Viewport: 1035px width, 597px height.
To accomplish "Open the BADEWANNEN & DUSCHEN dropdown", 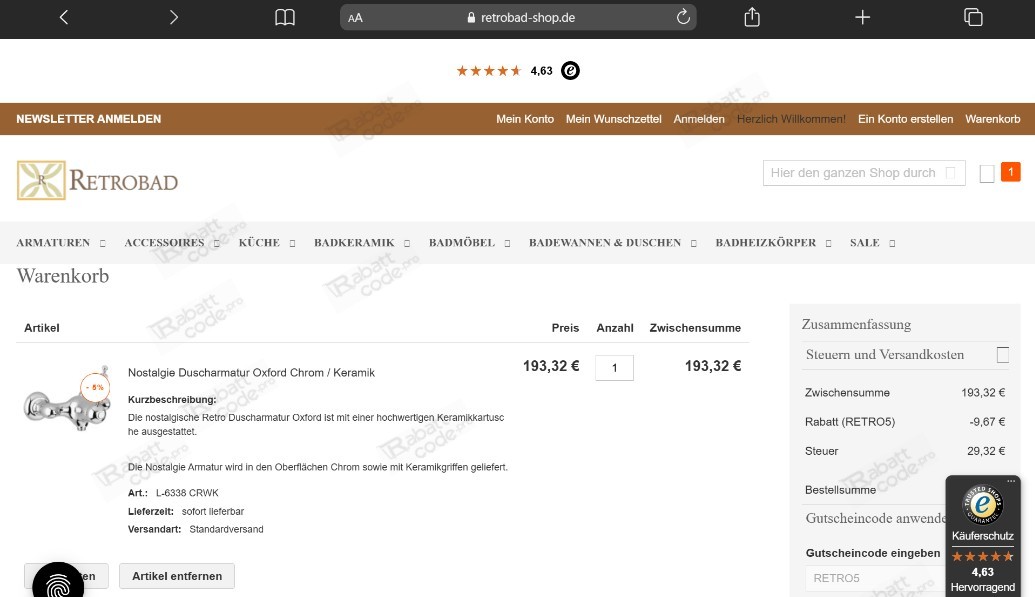I will tap(605, 242).
